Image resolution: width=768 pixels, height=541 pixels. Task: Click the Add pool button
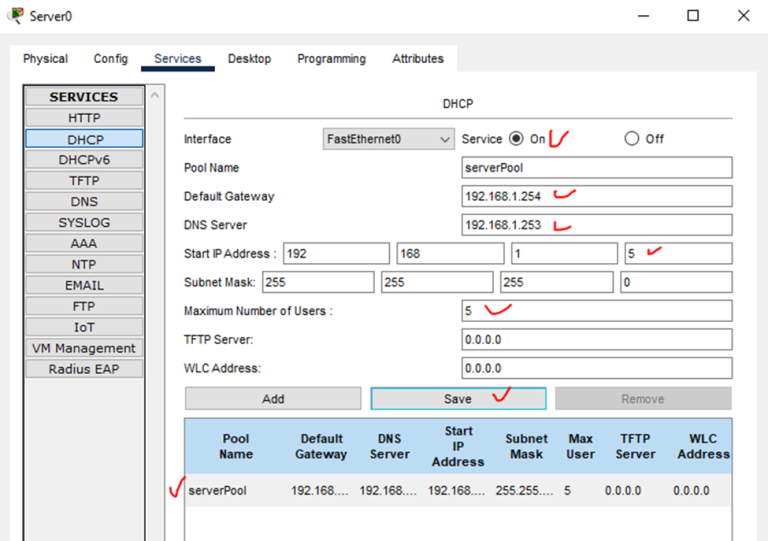(x=273, y=399)
